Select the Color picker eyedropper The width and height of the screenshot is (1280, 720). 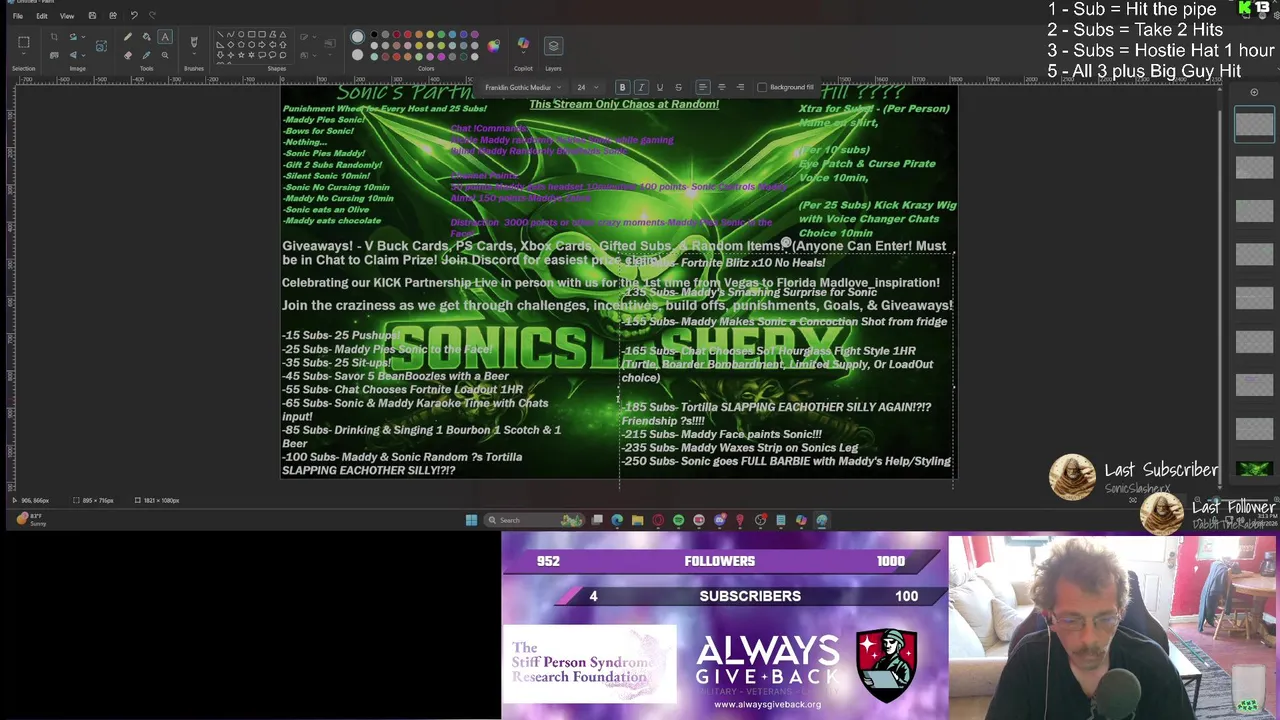pyautogui.click(x=146, y=55)
